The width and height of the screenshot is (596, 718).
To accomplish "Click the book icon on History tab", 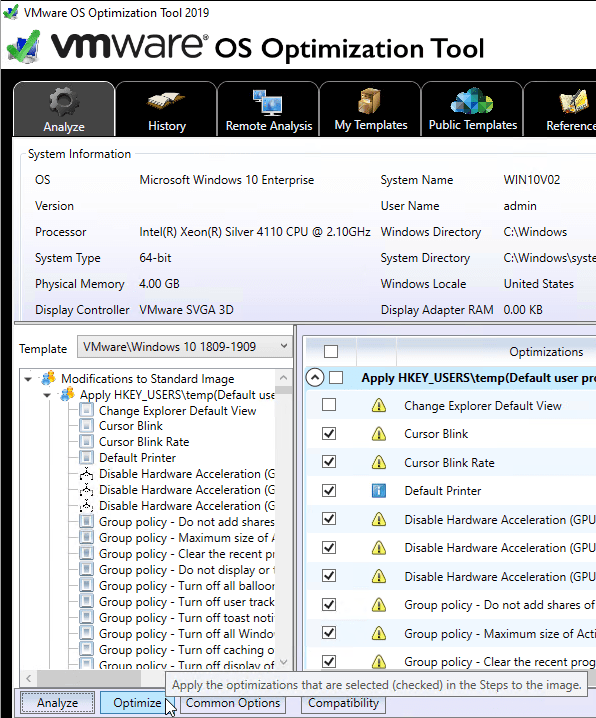I will pyautogui.click(x=166, y=102).
